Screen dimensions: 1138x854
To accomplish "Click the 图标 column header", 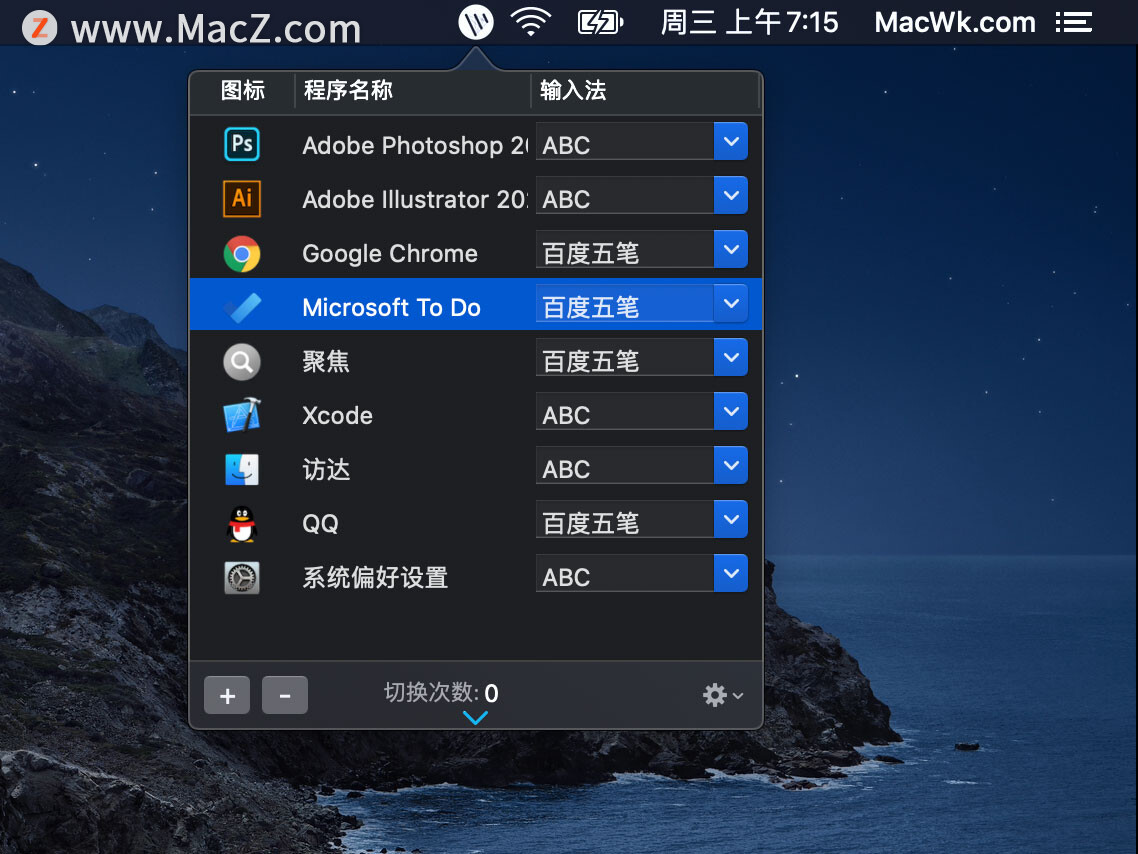I will click(x=242, y=91).
